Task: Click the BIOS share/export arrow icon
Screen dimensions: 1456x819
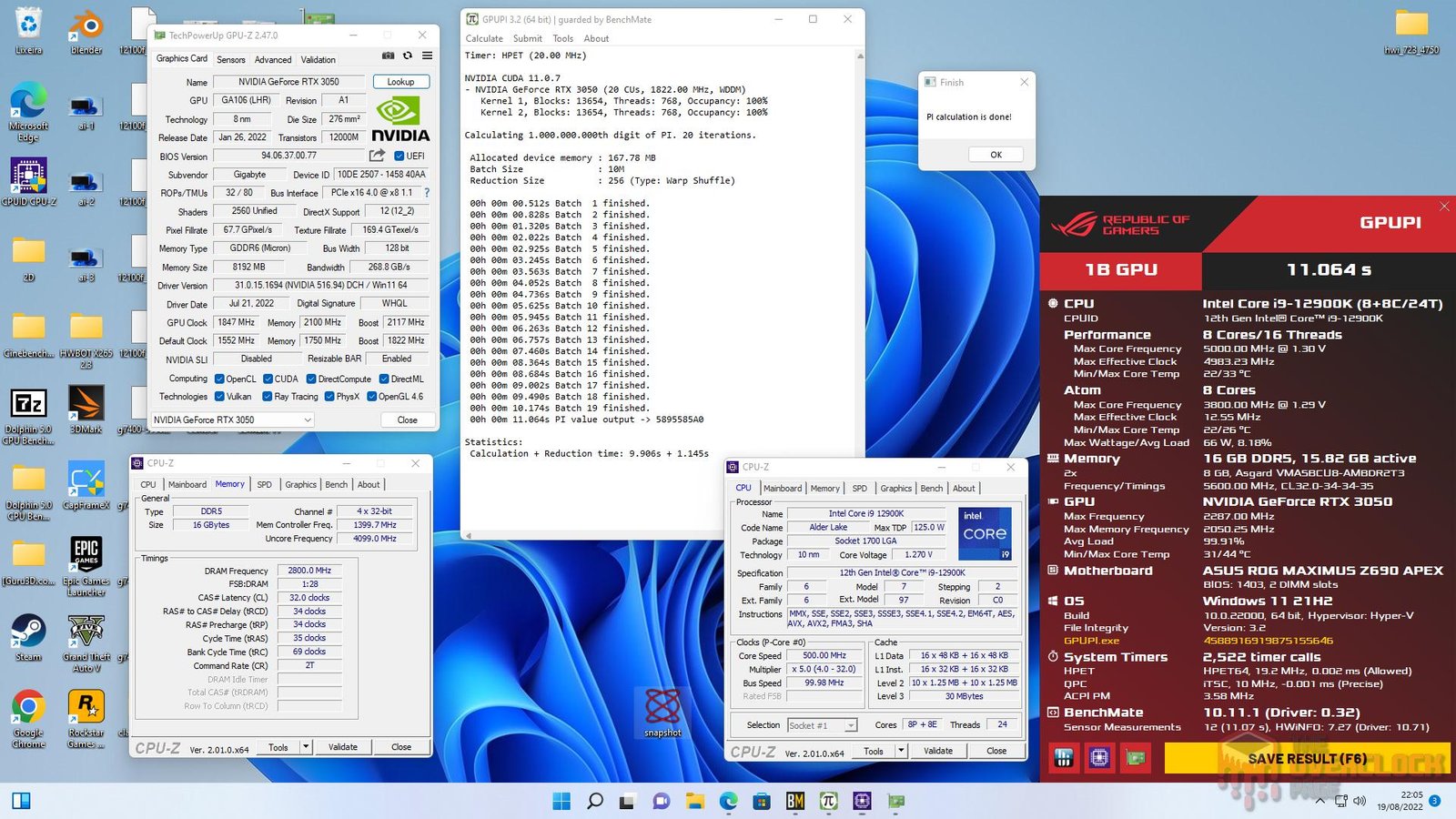Action: (x=378, y=156)
